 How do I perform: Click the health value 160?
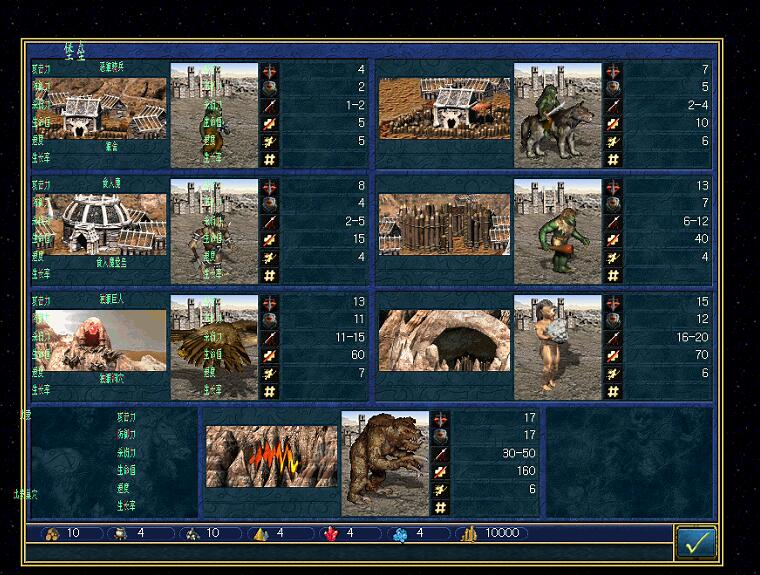click(x=526, y=471)
